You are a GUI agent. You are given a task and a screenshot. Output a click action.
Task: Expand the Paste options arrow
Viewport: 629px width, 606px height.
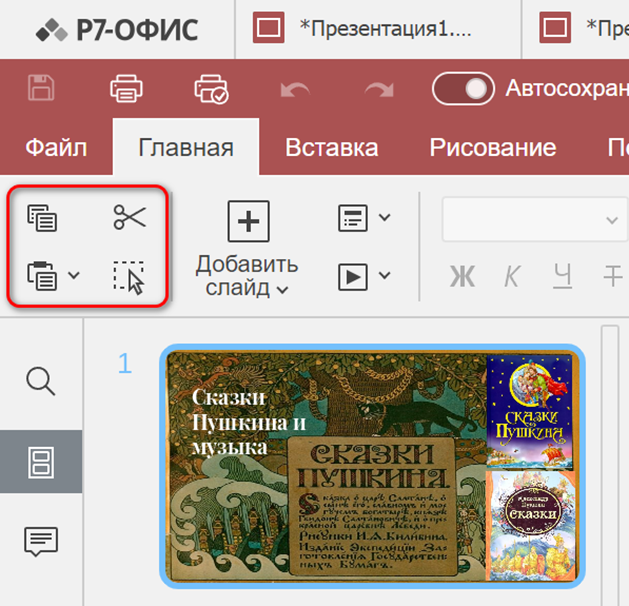click(x=74, y=275)
